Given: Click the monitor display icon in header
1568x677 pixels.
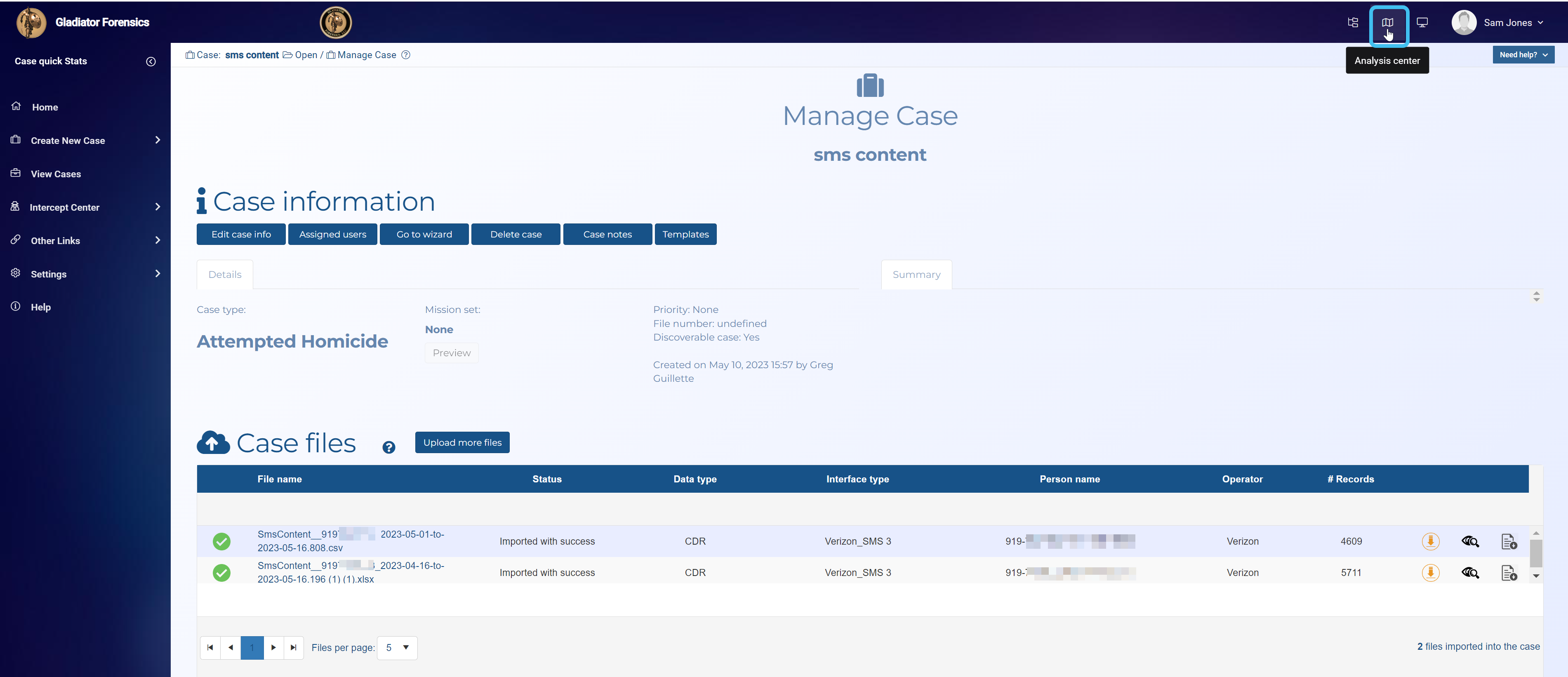Looking at the screenshot, I should click(x=1422, y=23).
